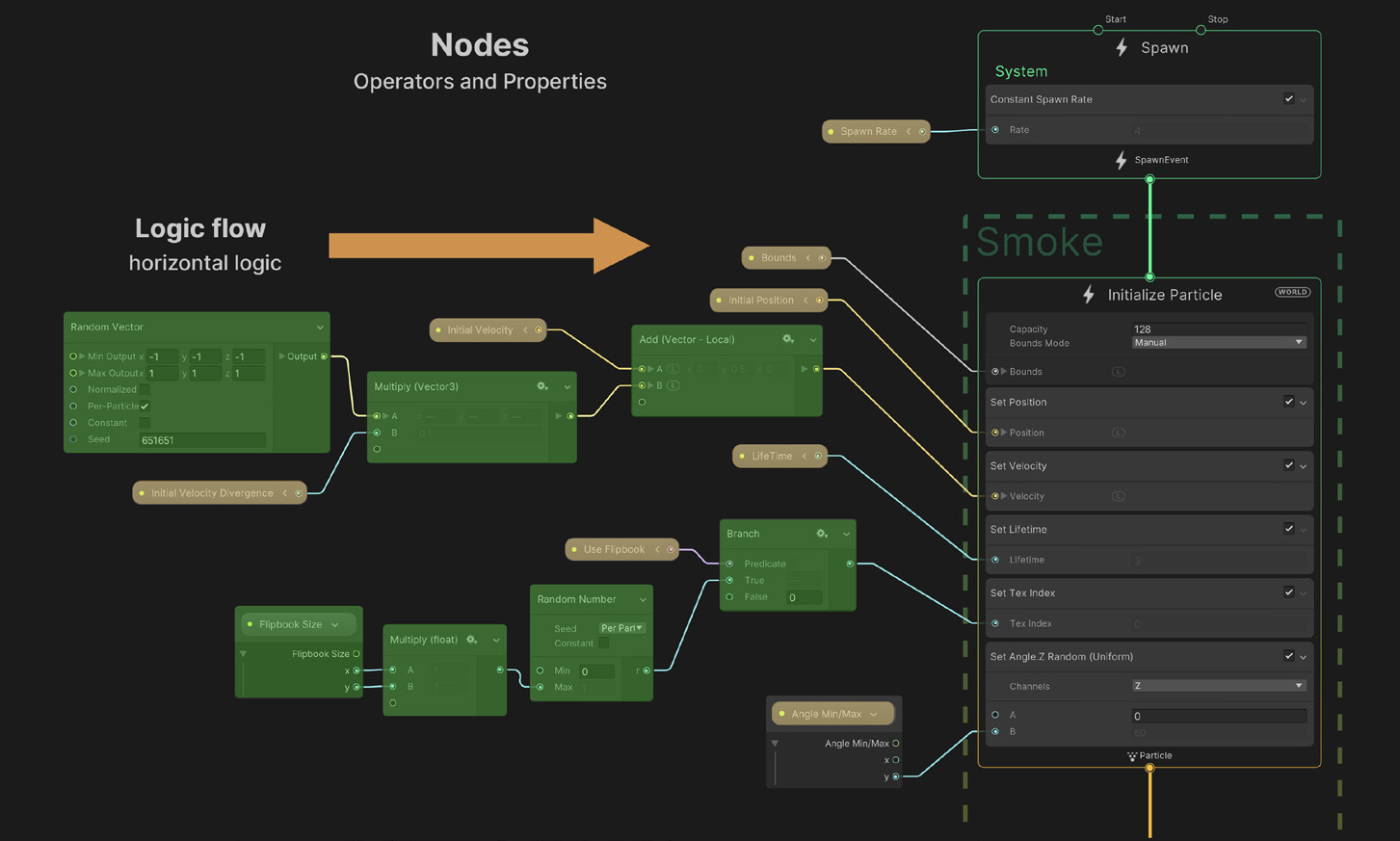This screenshot has height=841, width=1400.
Task: Toggle the Per-Particle checkbox in Random Vector
Action: point(145,407)
